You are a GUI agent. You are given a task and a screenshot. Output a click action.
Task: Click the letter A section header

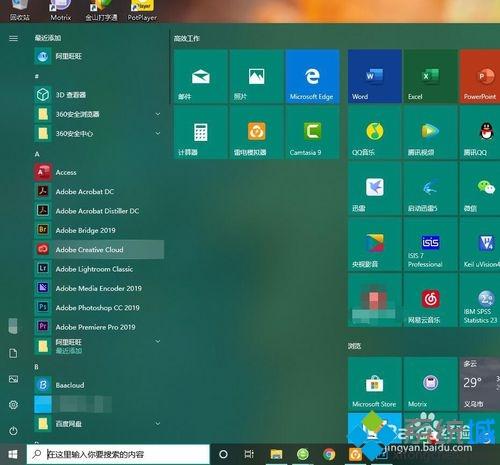(37, 154)
